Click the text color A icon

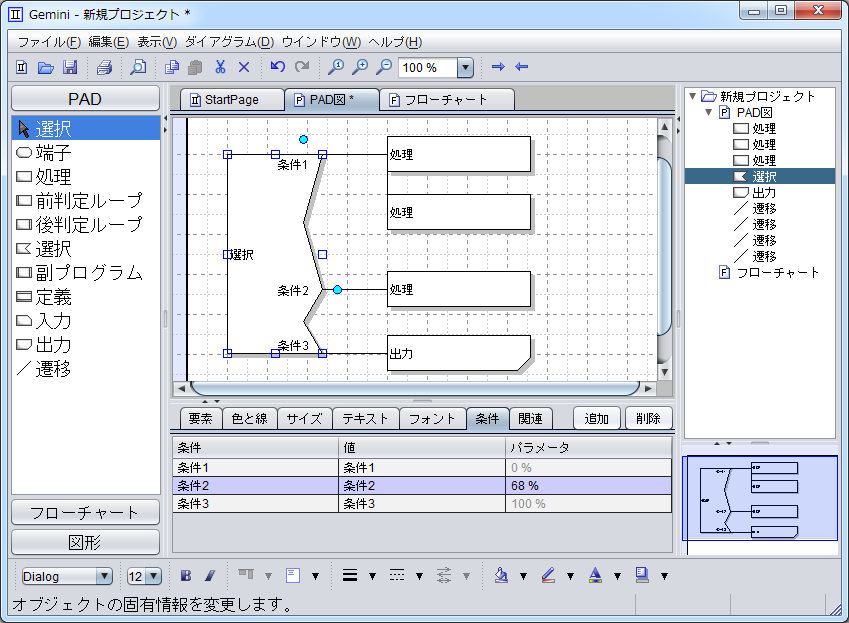(595, 575)
